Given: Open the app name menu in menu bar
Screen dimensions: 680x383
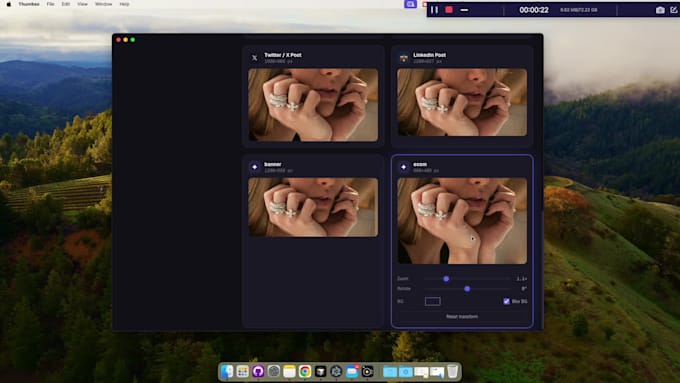Looking at the screenshot, I should (x=29, y=4).
